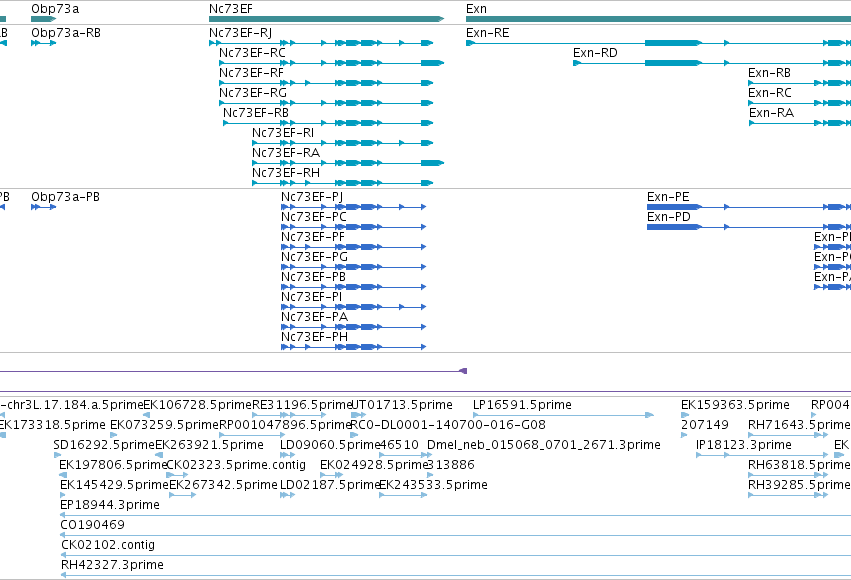Select EST EK024928.5prime

(x=374, y=466)
